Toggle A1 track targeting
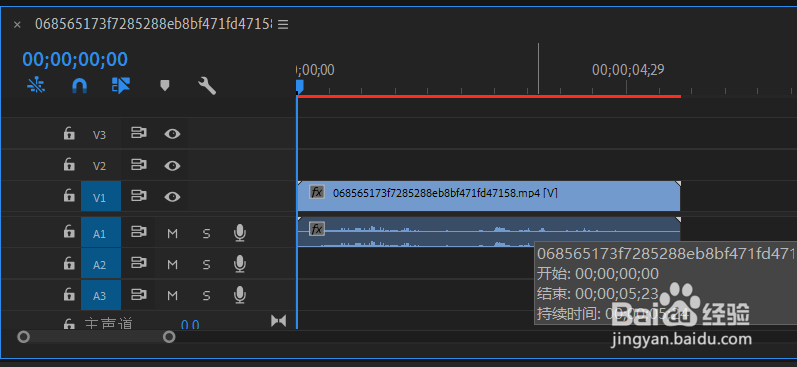Viewport: 797px width, 367px height. click(101, 233)
